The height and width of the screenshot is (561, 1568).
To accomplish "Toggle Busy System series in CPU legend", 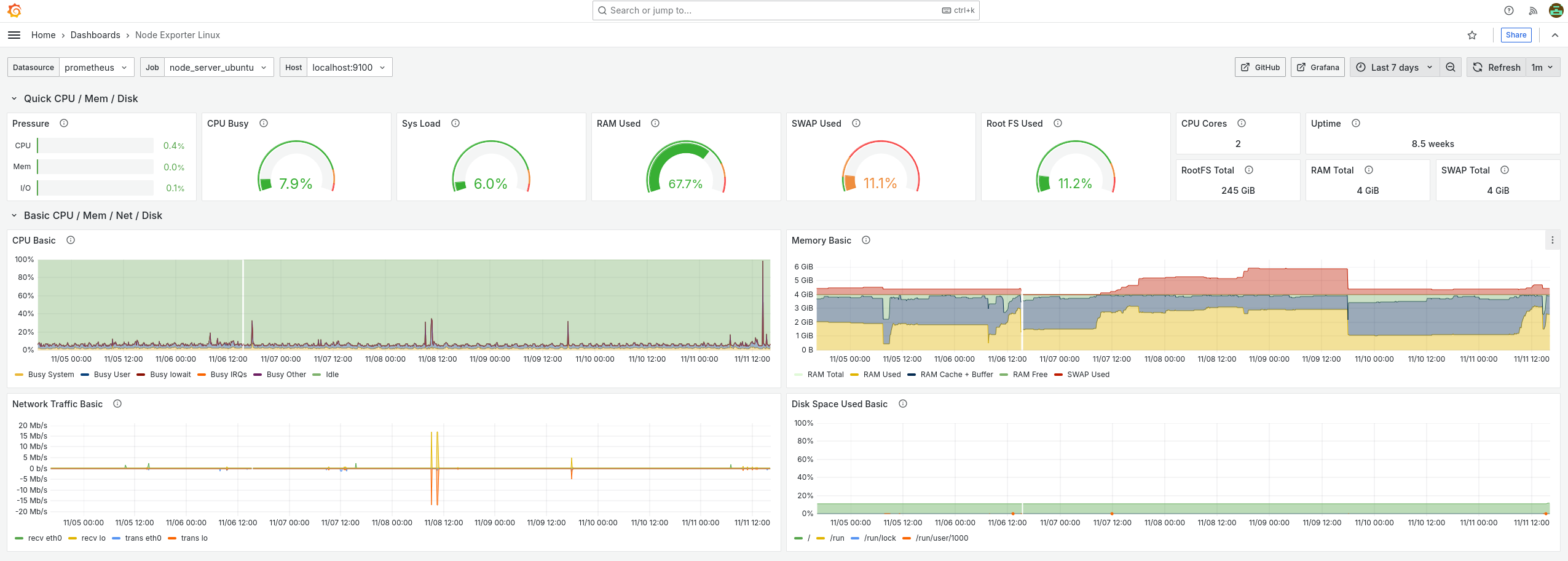I will (x=51, y=374).
